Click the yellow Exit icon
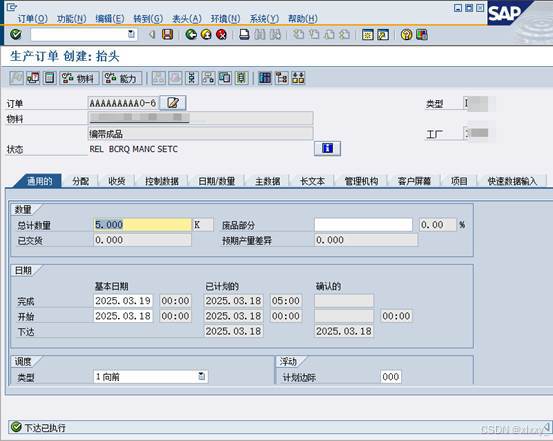 point(206,35)
